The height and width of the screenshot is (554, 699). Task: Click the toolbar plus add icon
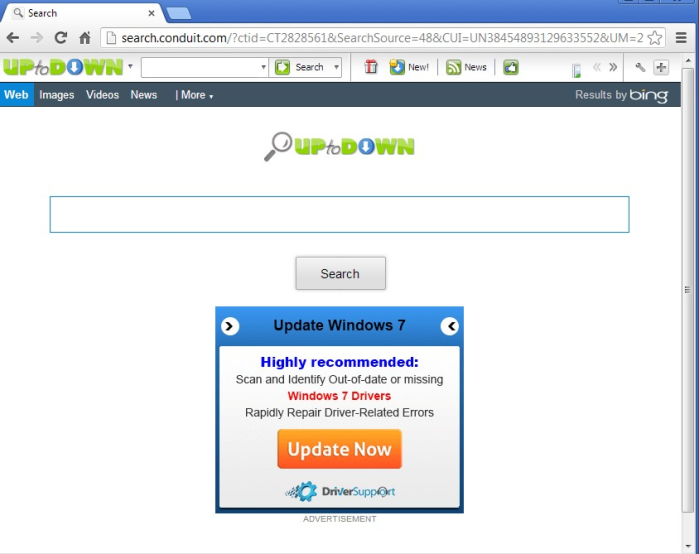(661, 67)
